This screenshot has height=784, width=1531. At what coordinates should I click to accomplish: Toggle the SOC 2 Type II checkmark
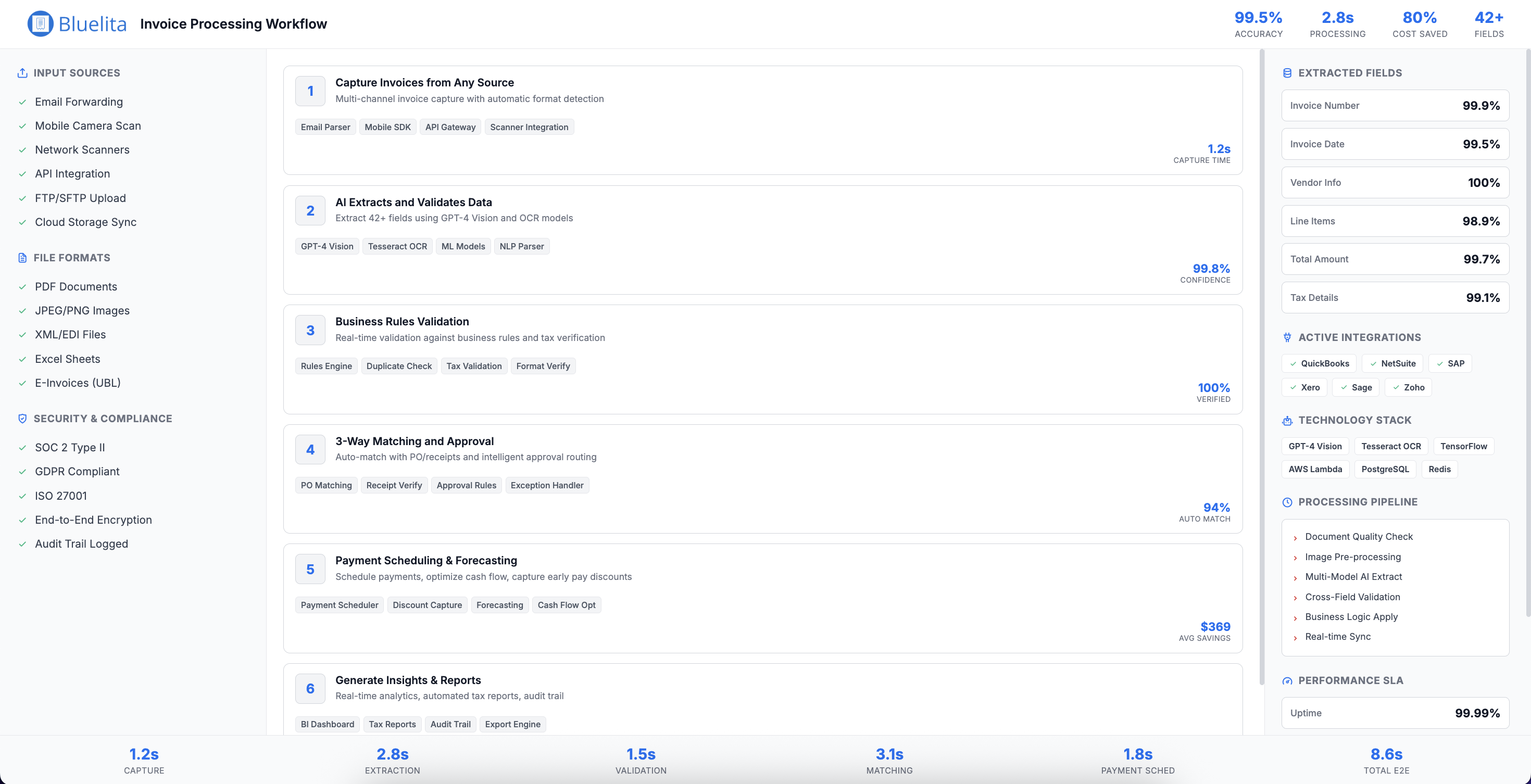[22, 448]
